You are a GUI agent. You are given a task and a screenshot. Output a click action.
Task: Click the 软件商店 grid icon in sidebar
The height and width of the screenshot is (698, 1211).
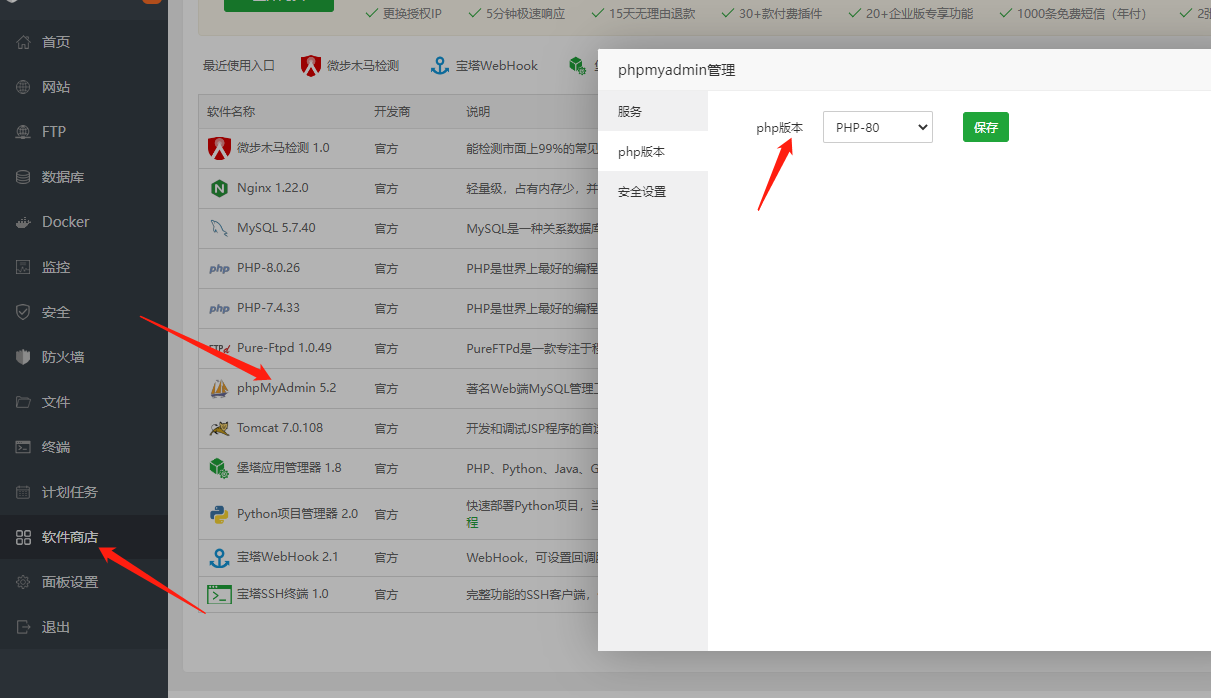pos(23,537)
